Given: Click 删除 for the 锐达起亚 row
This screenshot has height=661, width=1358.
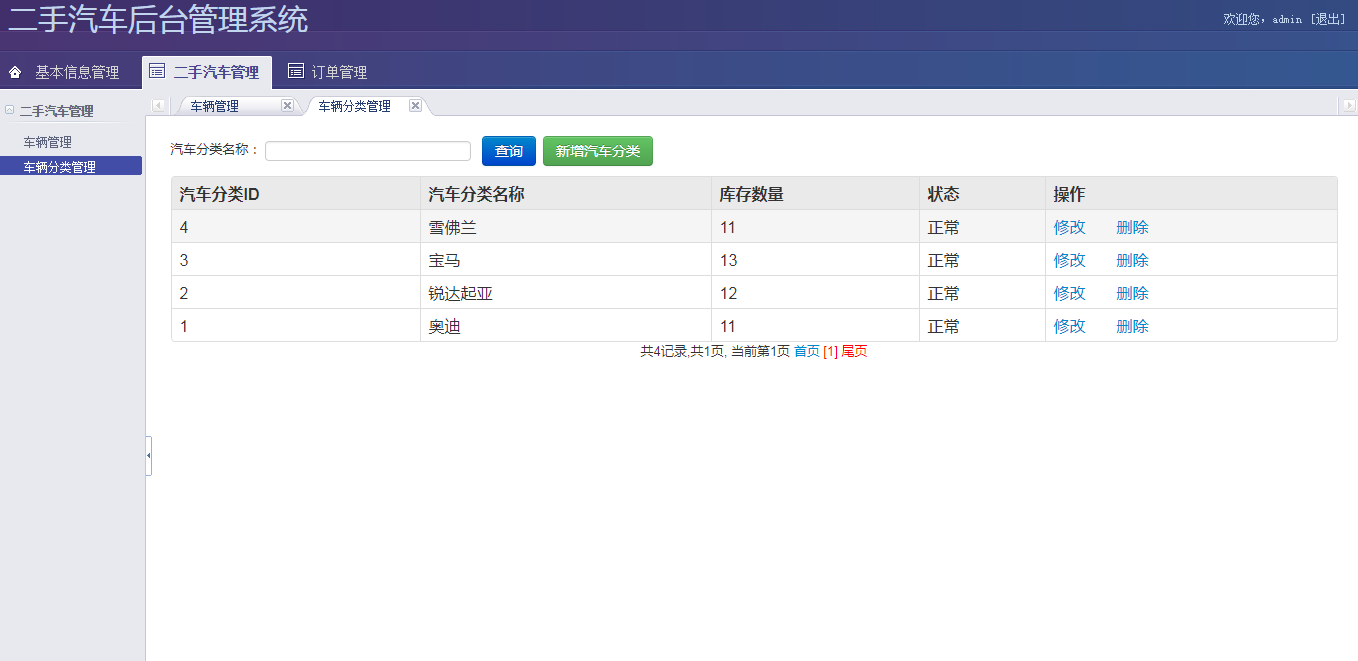Looking at the screenshot, I should [1132, 293].
